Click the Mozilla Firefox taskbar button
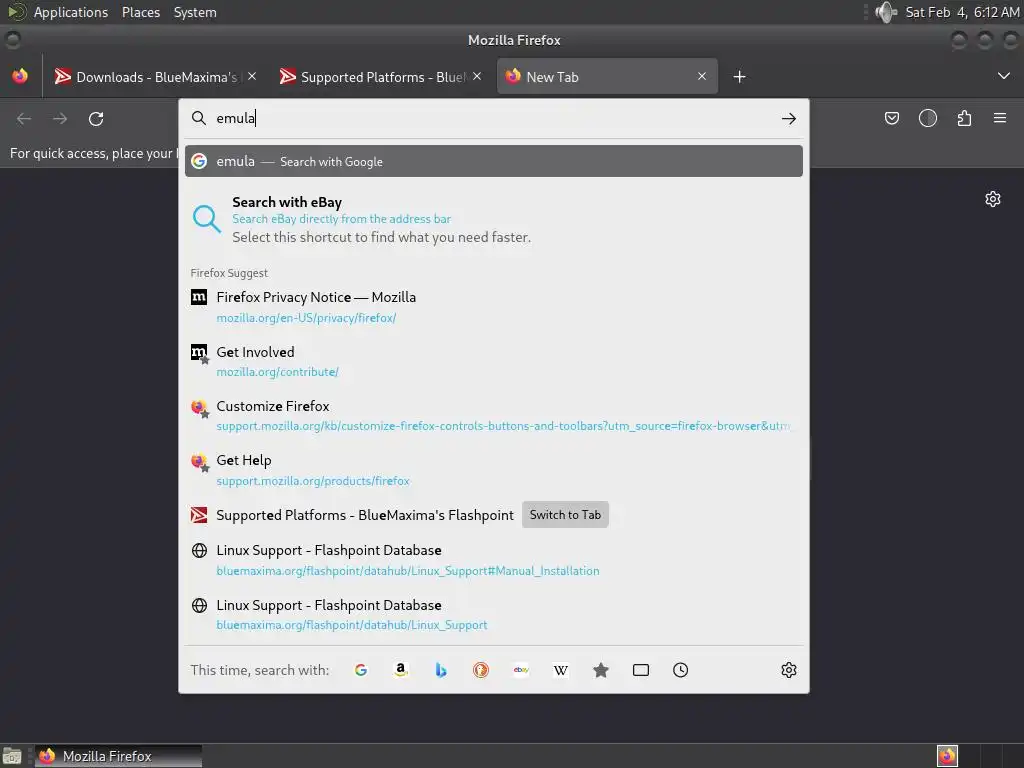 [118, 756]
